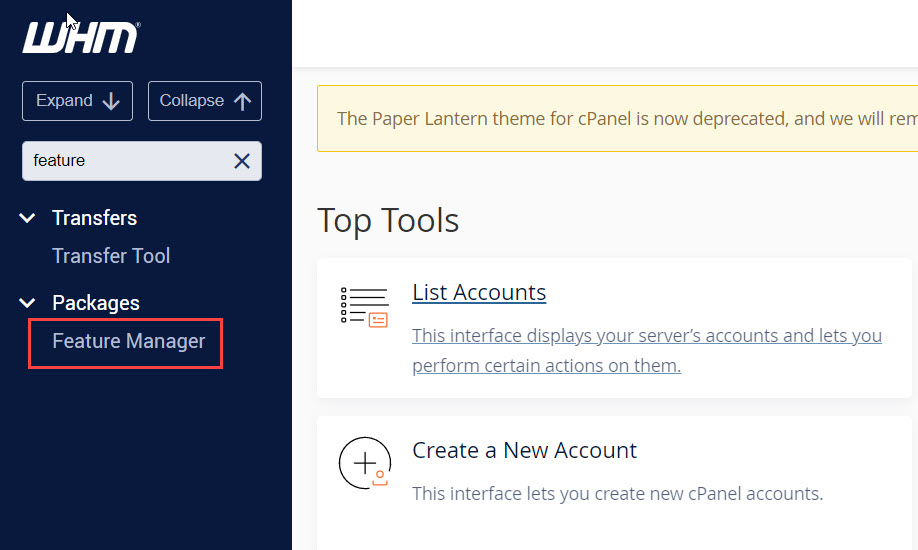
Task: Click the Create a New Account description
Action: point(617,493)
